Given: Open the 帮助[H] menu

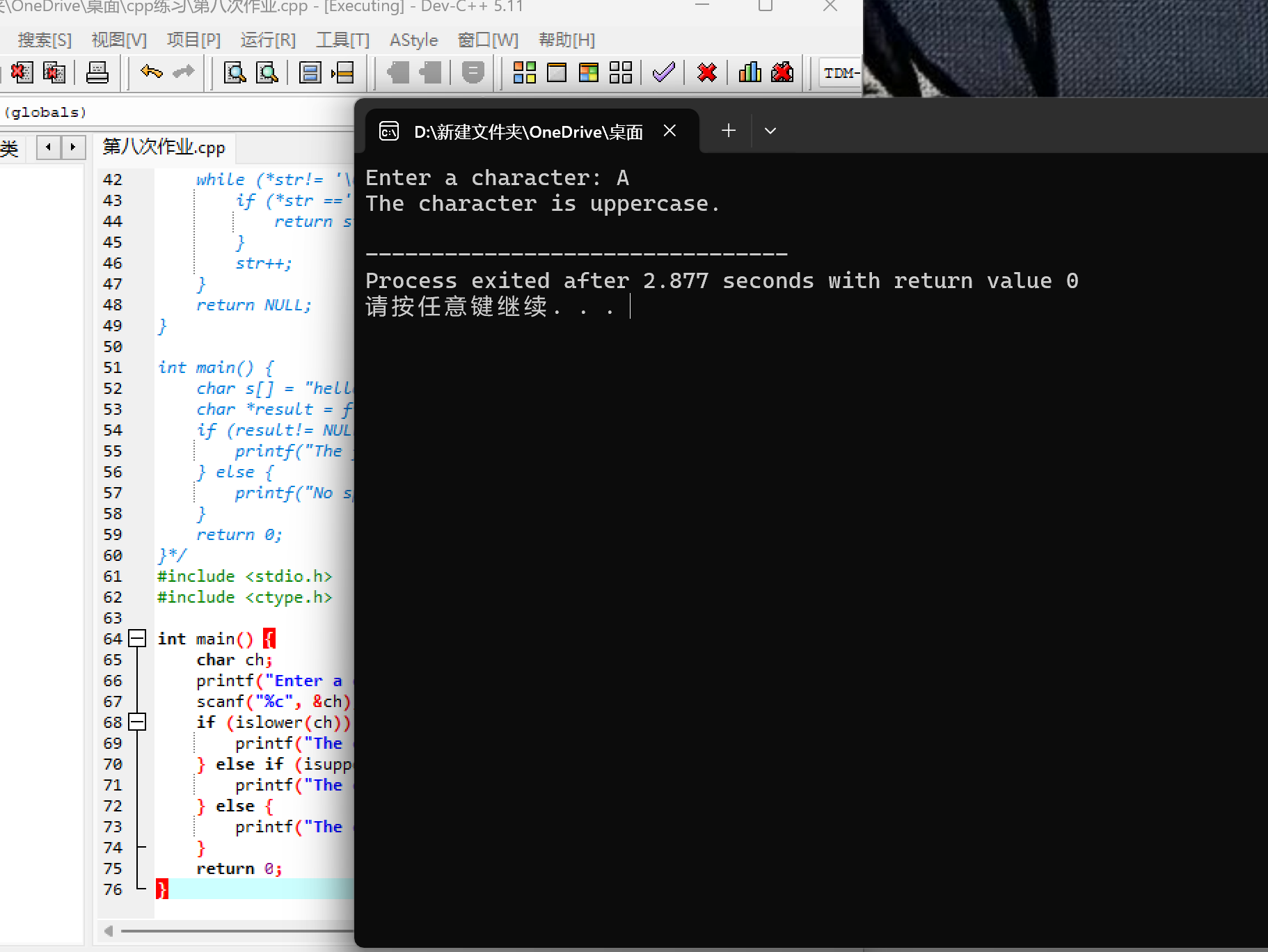Looking at the screenshot, I should (566, 40).
